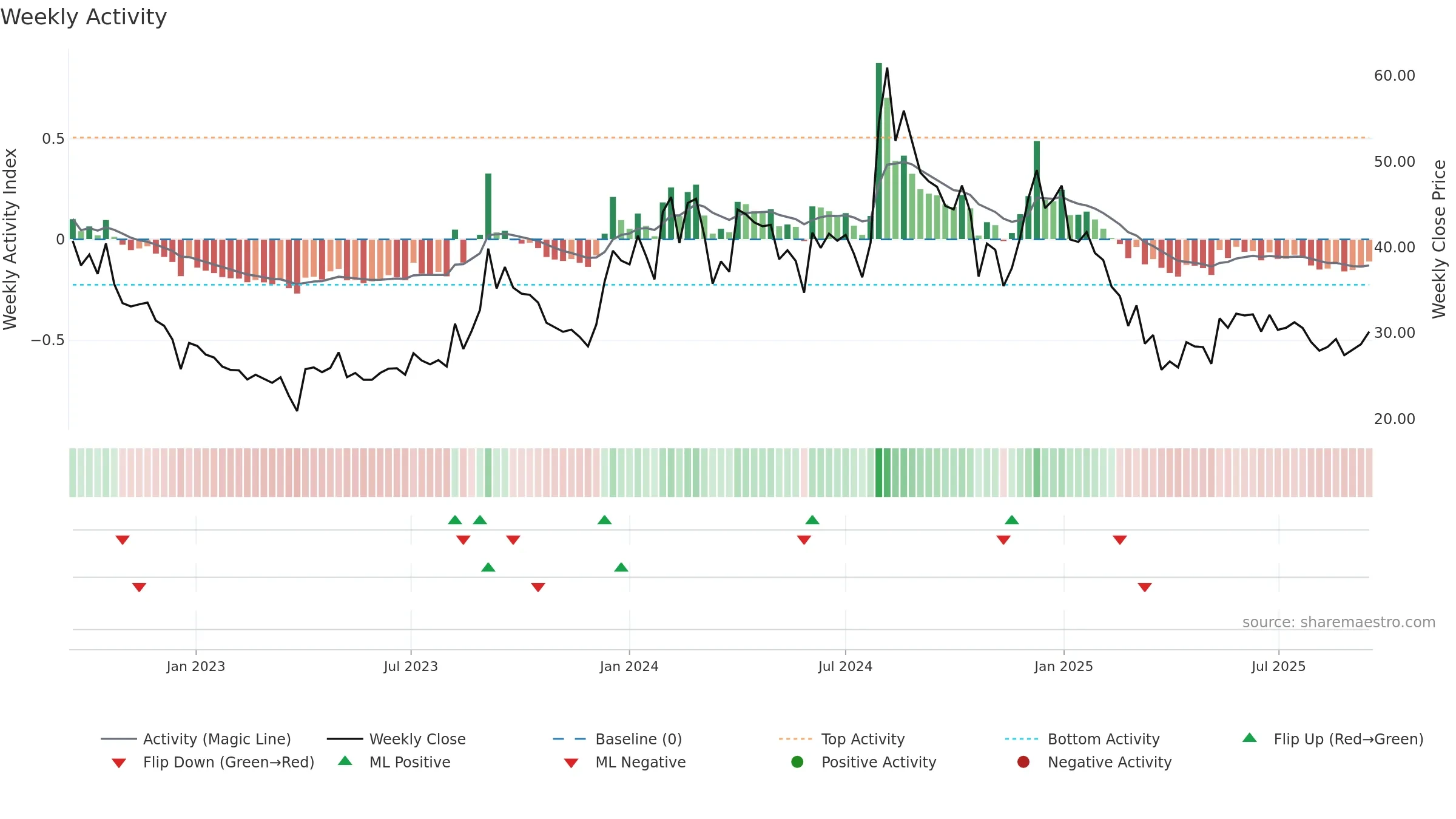The image size is (1456, 819).
Task: Click the Negative Activity red circle icon
Action: click(1023, 761)
